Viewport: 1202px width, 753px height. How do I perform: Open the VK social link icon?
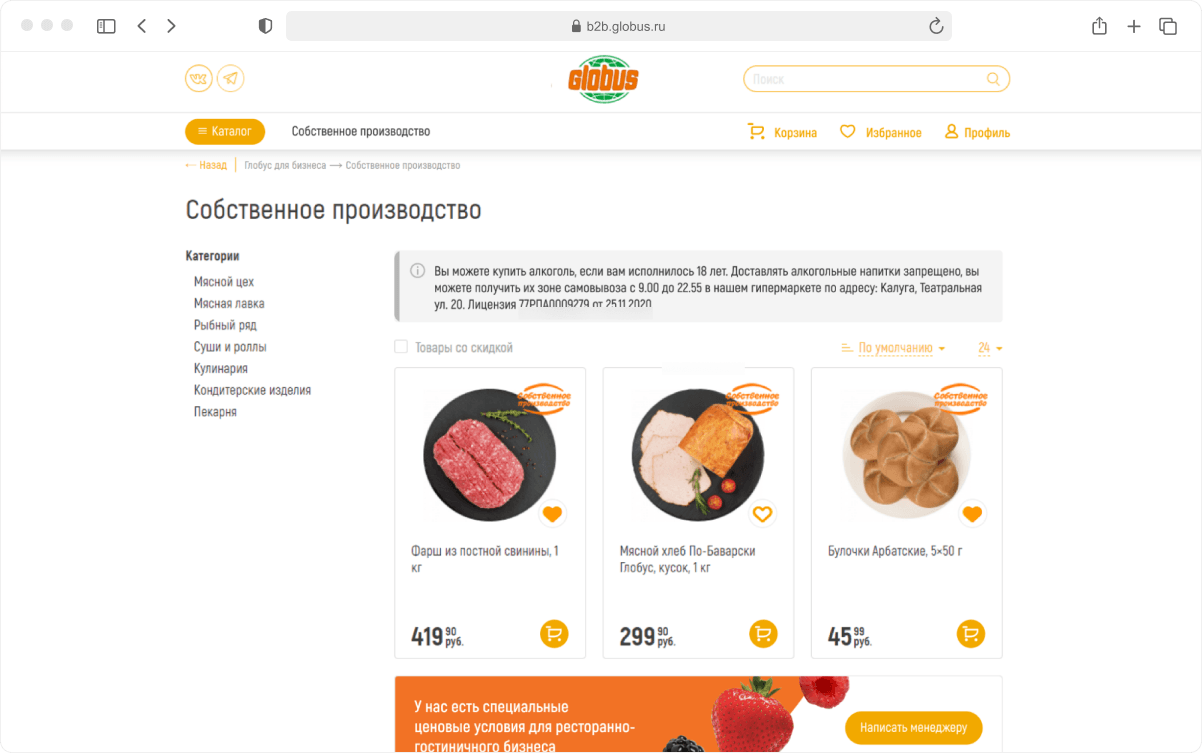coord(199,78)
